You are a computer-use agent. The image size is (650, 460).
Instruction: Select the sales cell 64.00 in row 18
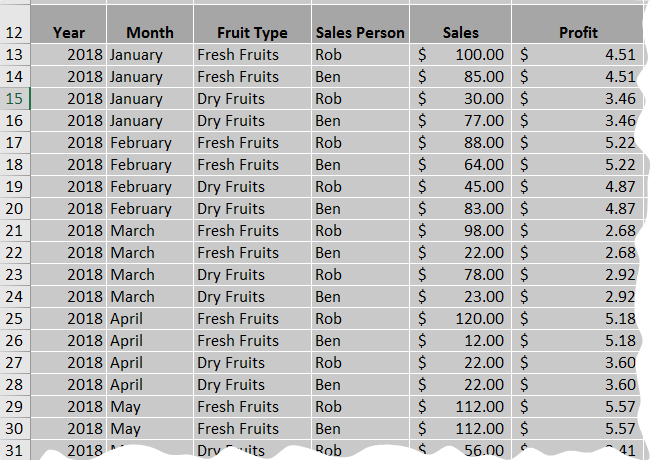pyautogui.click(x=461, y=165)
